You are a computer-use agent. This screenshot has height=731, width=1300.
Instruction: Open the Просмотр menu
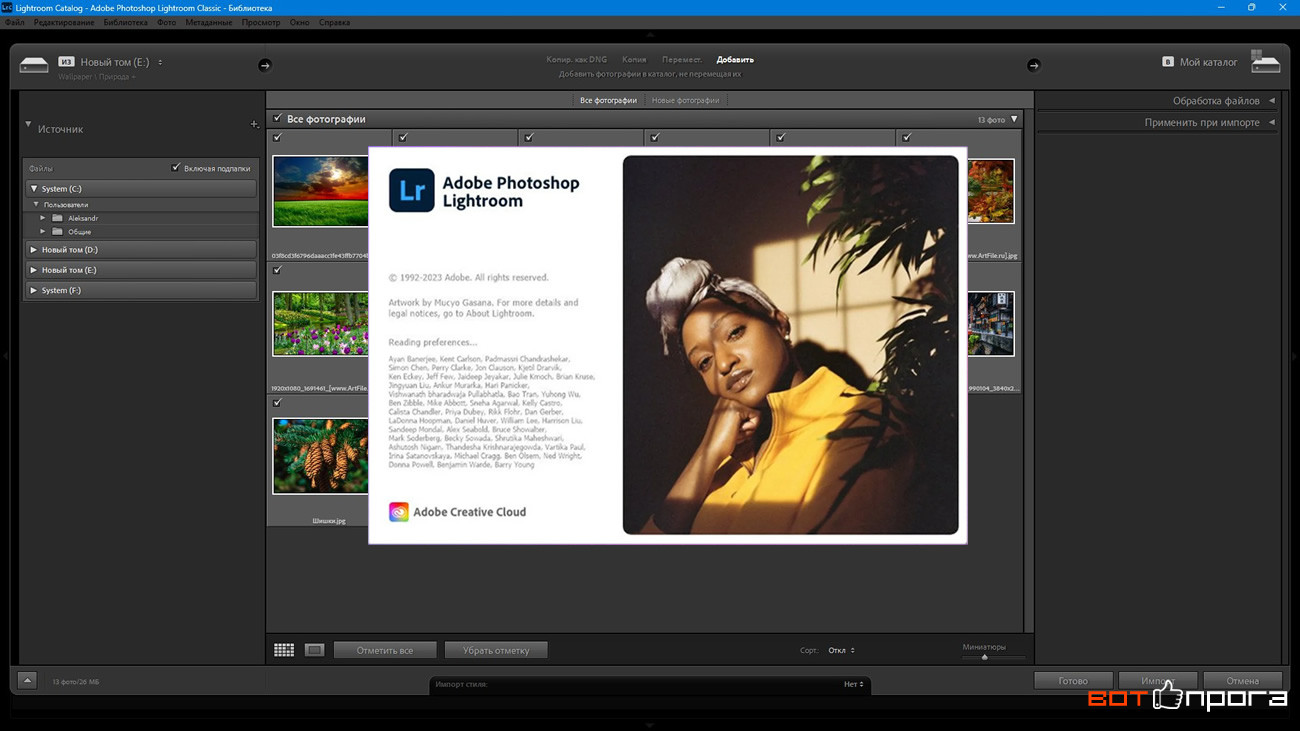pos(261,22)
